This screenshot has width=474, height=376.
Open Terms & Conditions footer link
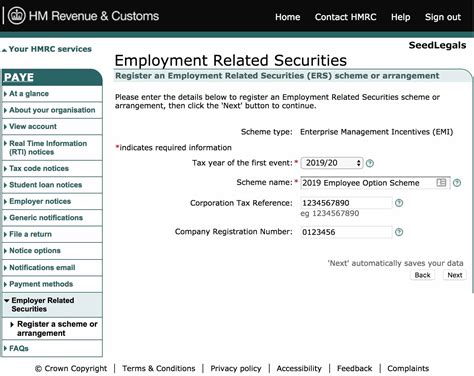pyautogui.click(x=159, y=368)
